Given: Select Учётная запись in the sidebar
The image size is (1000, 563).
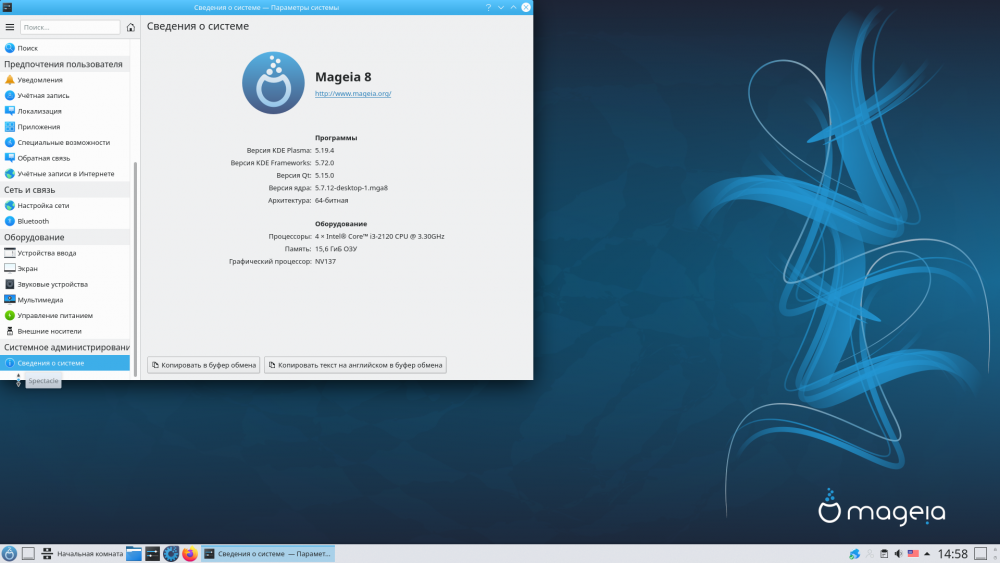Looking at the screenshot, I should pos(65,96).
